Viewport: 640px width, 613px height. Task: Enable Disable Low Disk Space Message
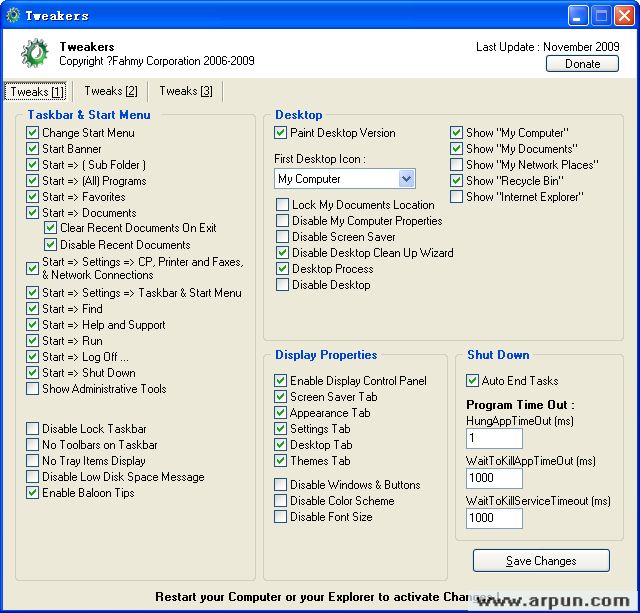click(x=32, y=477)
